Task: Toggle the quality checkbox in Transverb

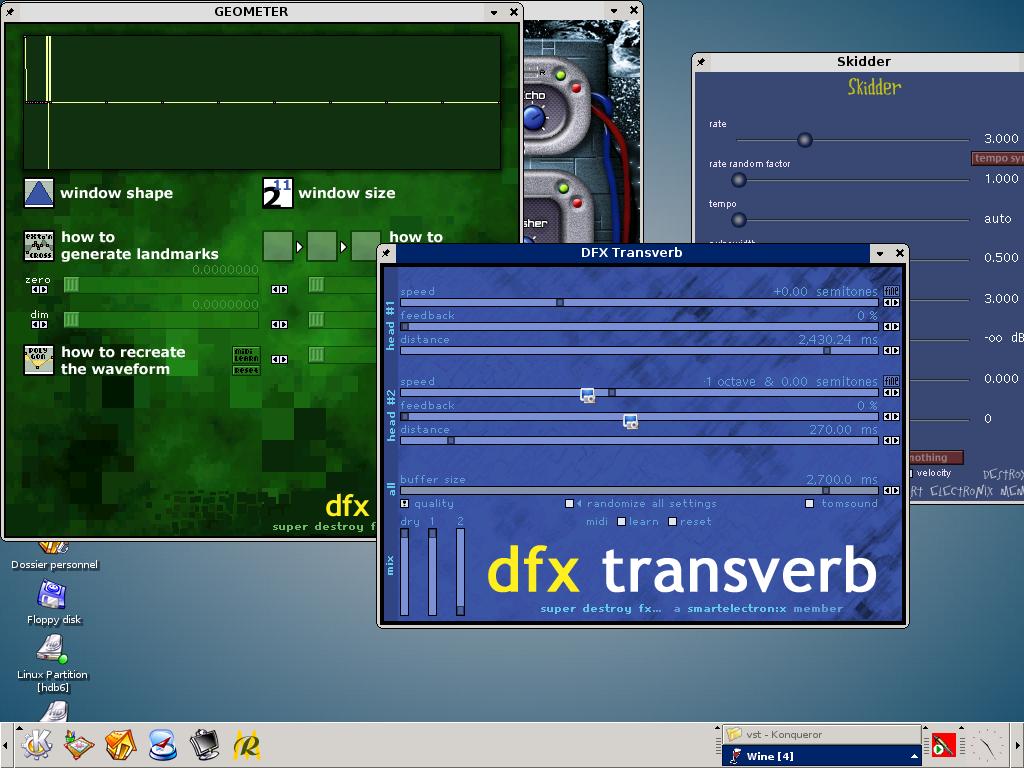Action: point(405,504)
